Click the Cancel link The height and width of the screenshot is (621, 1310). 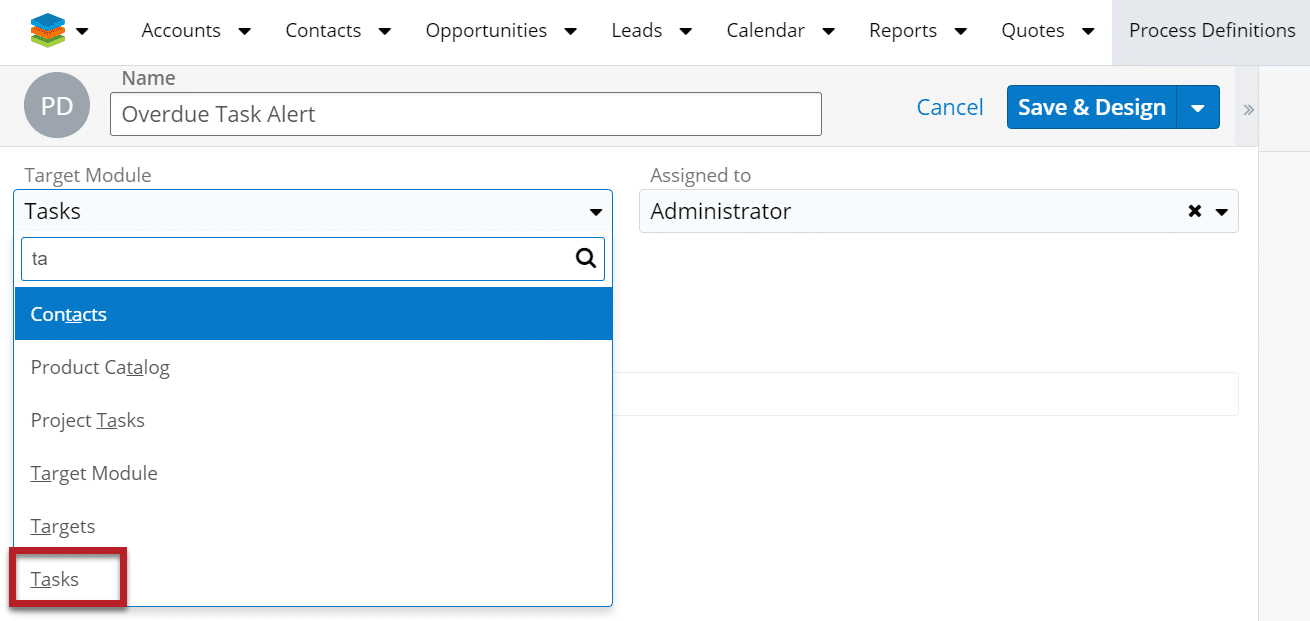(x=949, y=108)
